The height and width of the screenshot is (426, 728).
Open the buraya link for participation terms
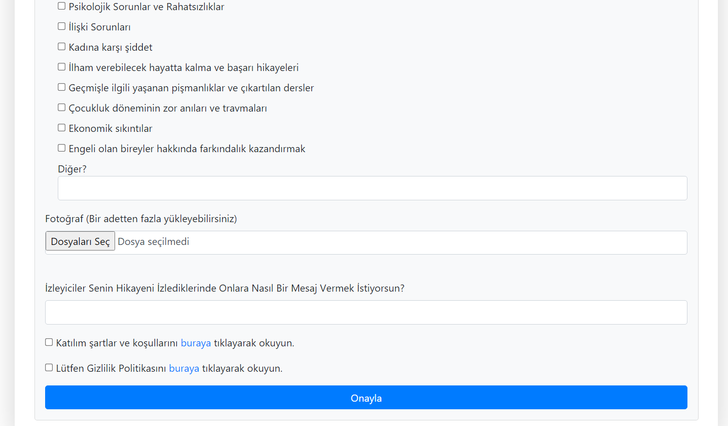[195, 343]
